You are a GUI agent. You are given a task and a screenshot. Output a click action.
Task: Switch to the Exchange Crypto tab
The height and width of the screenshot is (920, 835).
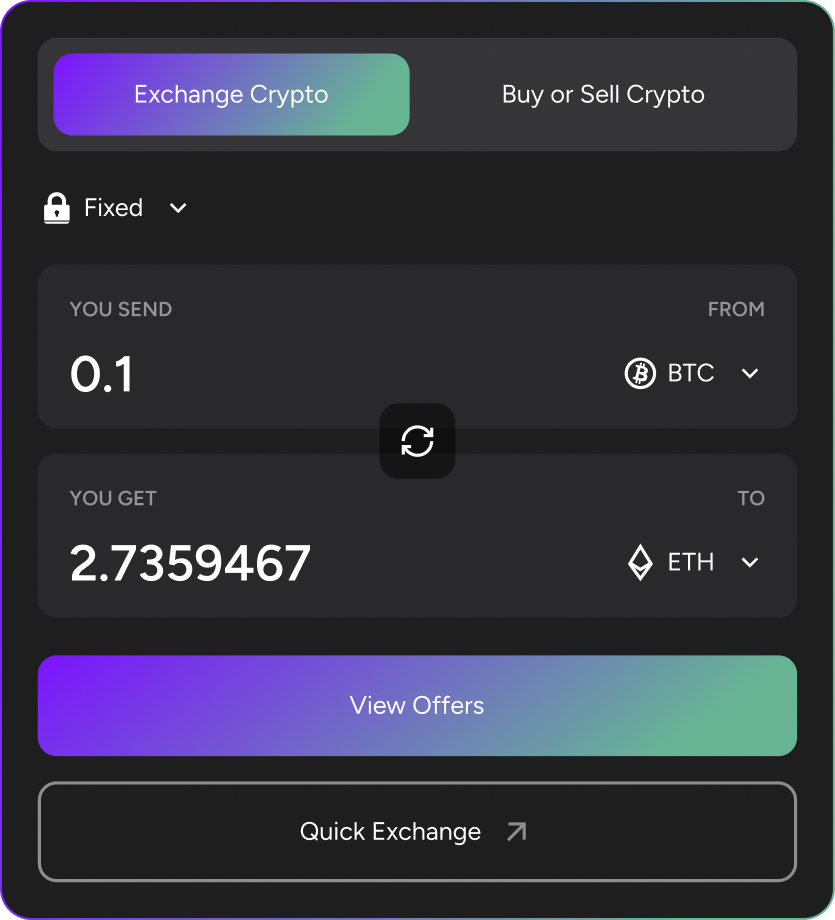click(231, 95)
